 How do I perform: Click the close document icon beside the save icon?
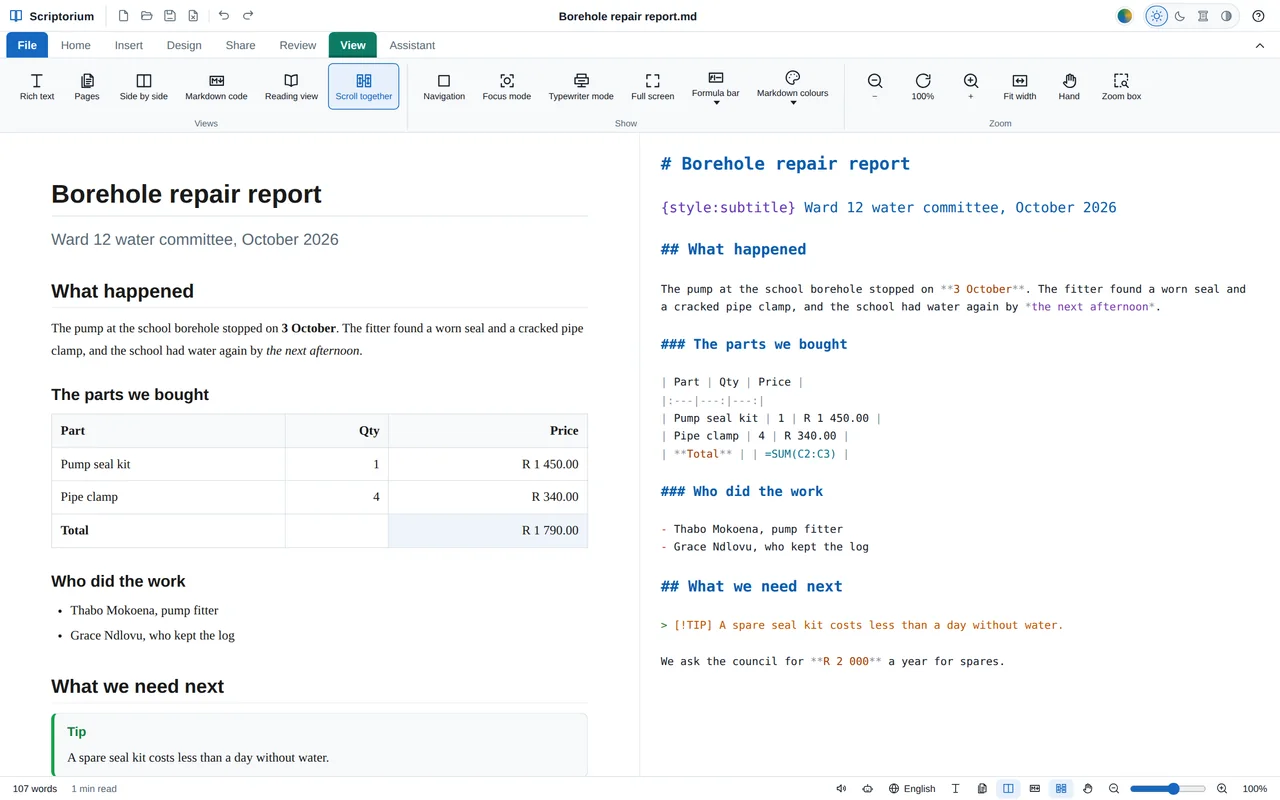point(193,16)
